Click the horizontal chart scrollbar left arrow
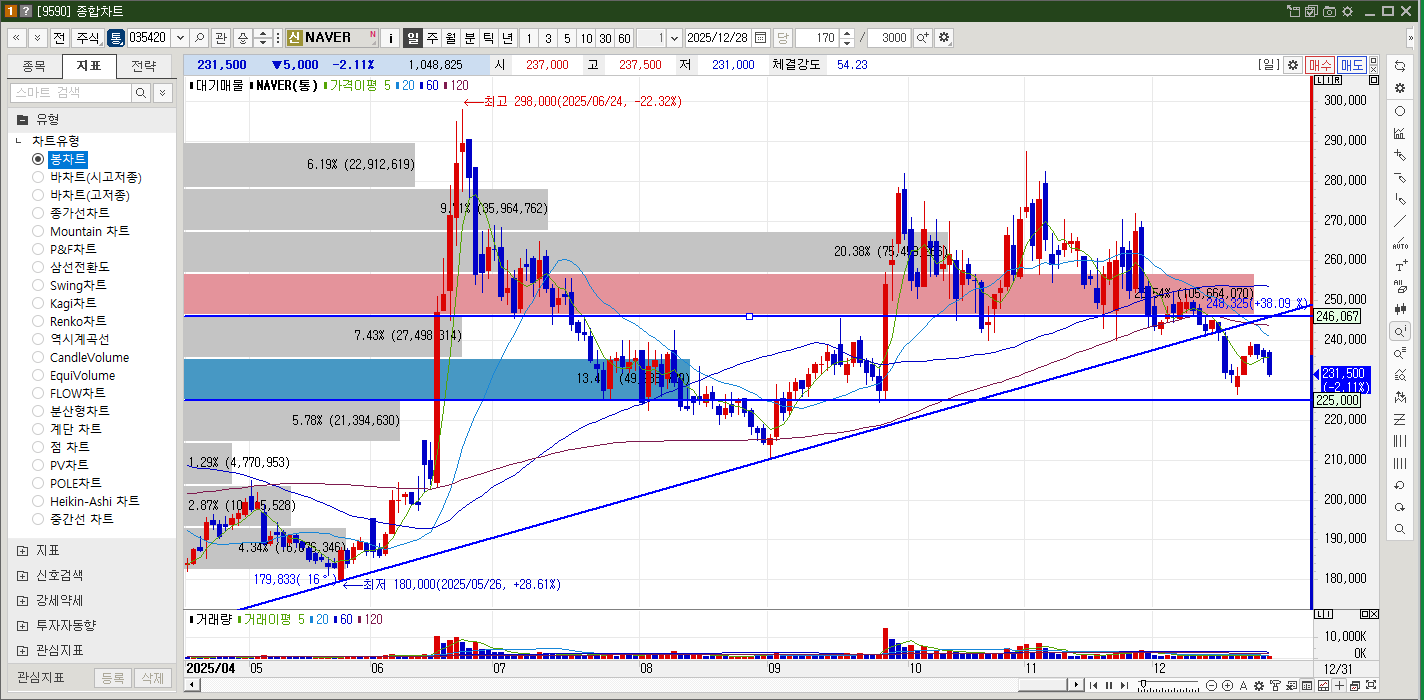The width and height of the screenshot is (1424, 700). tap(190, 685)
